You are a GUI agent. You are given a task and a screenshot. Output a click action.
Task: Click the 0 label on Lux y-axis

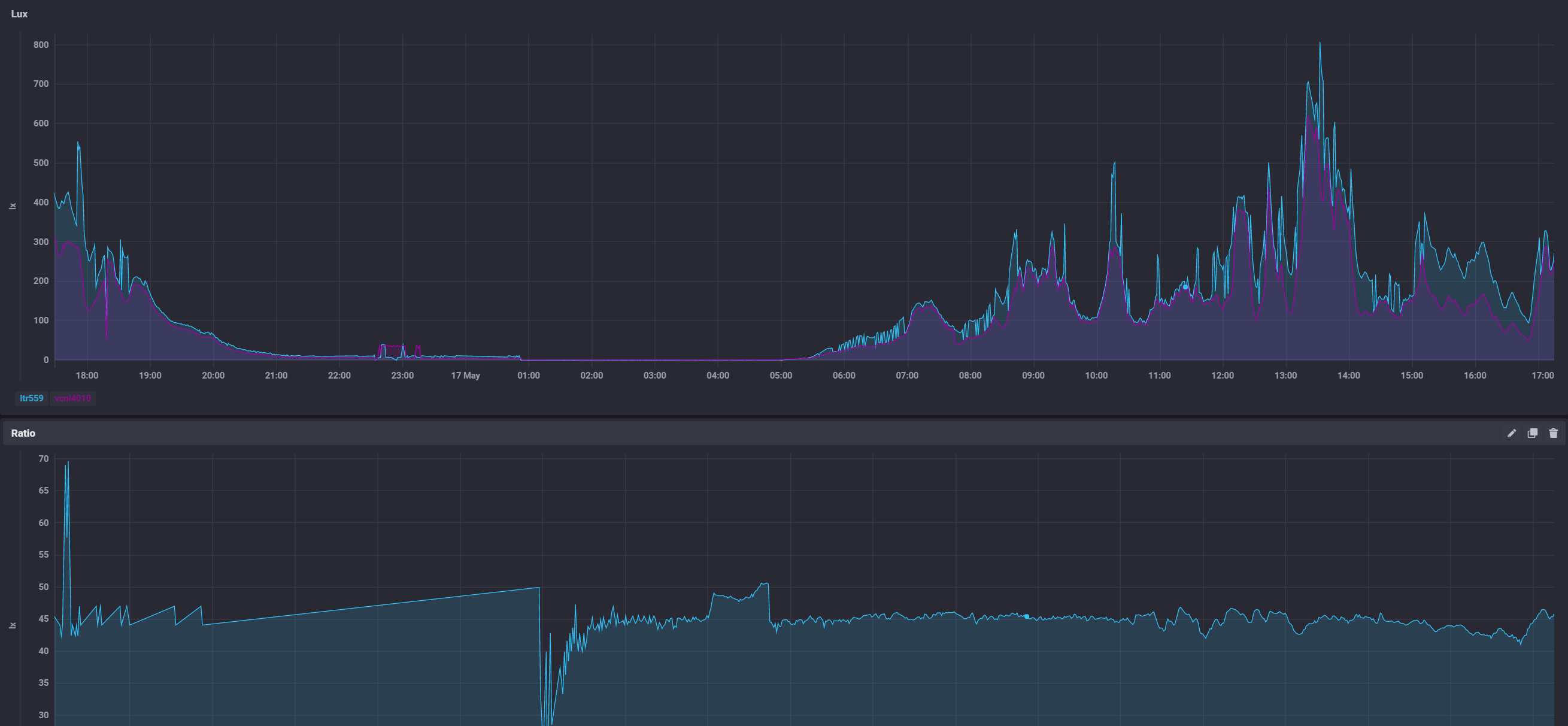click(46, 360)
